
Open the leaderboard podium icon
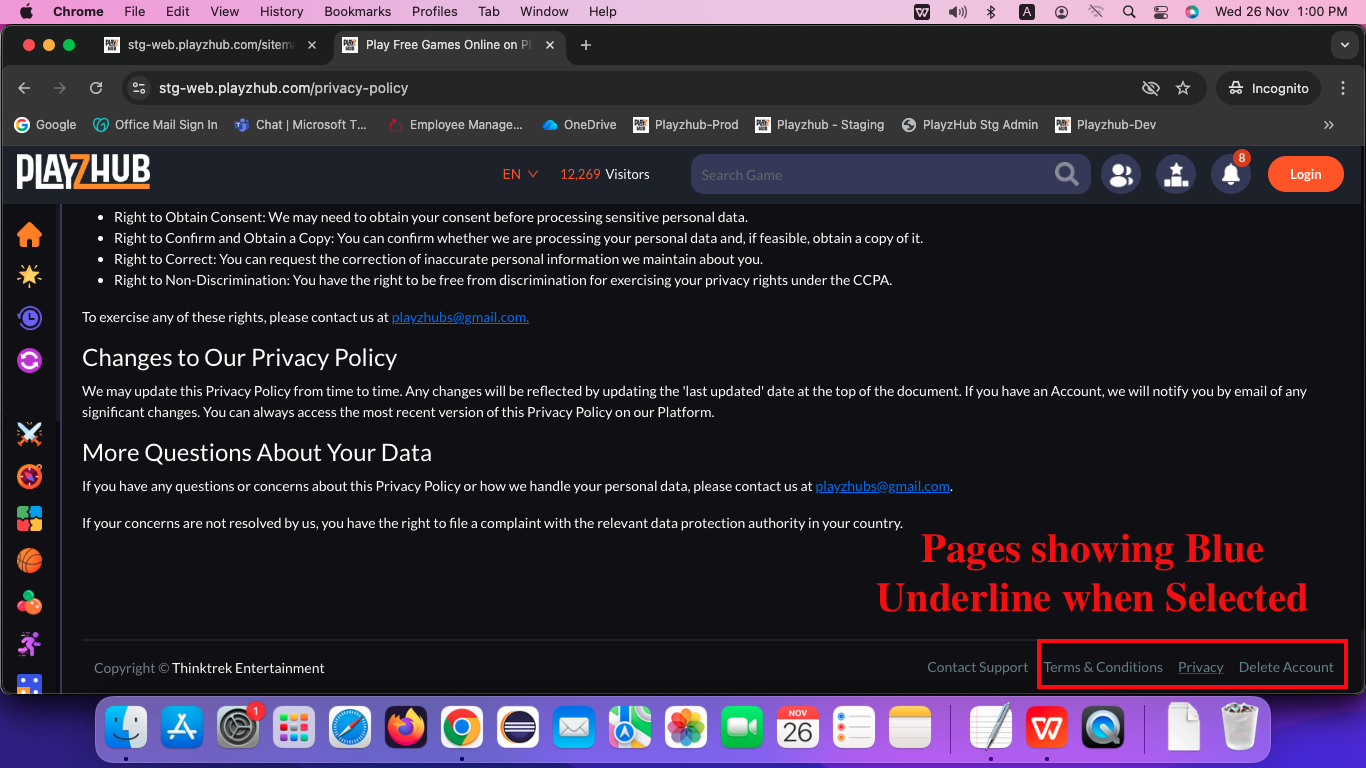coord(1176,174)
